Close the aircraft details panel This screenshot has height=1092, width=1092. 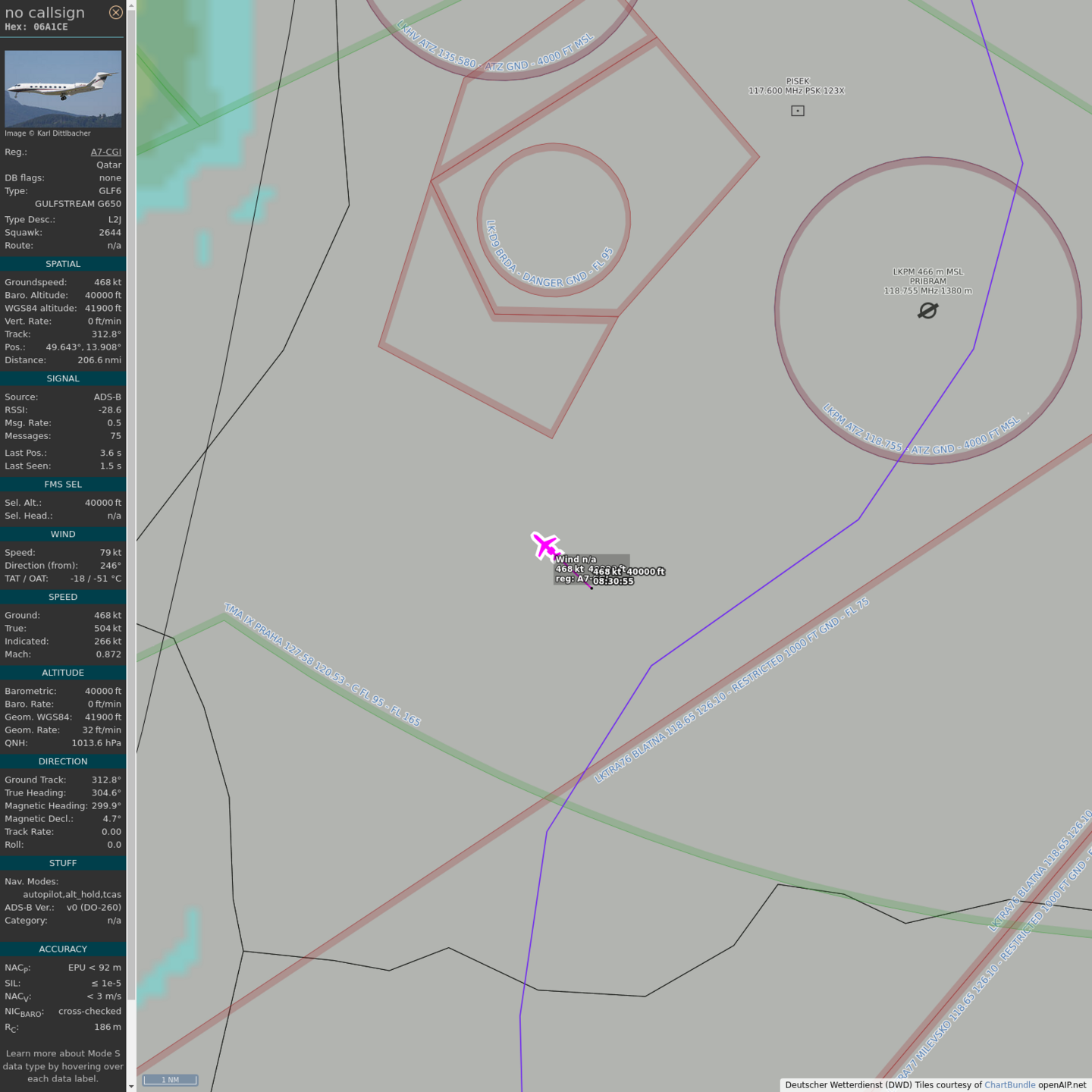[115, 12]
